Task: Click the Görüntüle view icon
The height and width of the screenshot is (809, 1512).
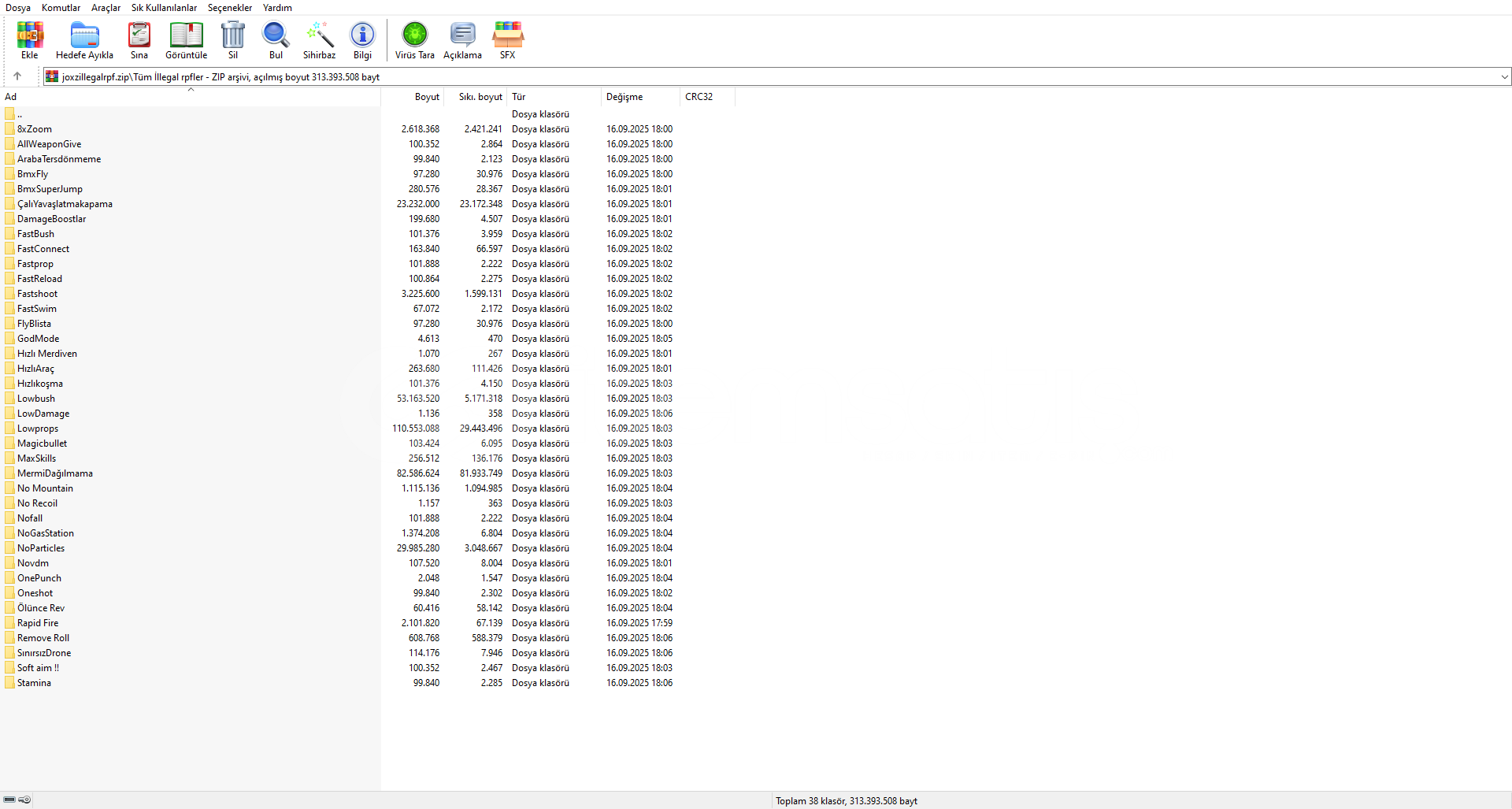Action: pyautogui.click(x=187, y=35)
